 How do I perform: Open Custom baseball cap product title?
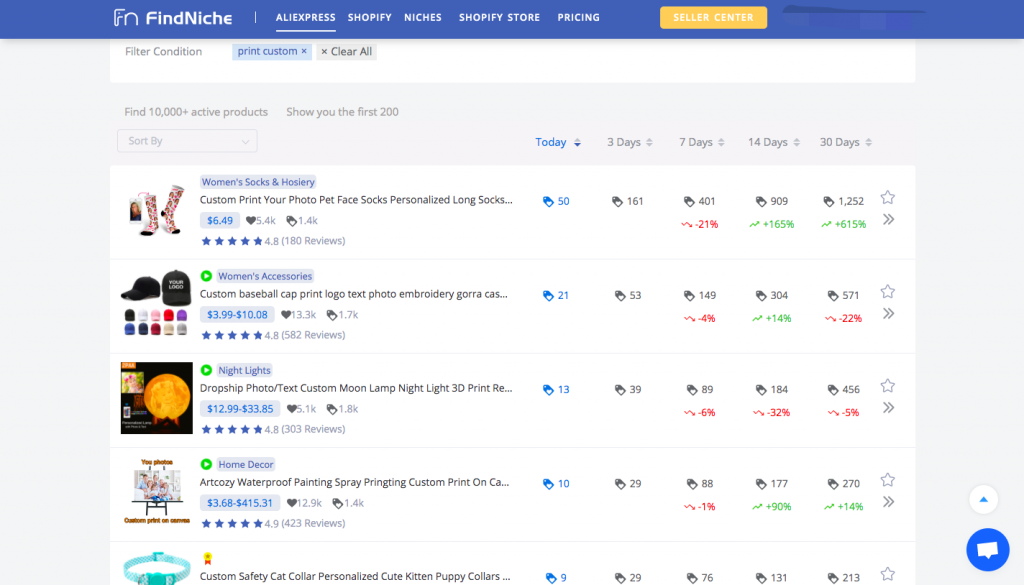[x=353, y=294]
